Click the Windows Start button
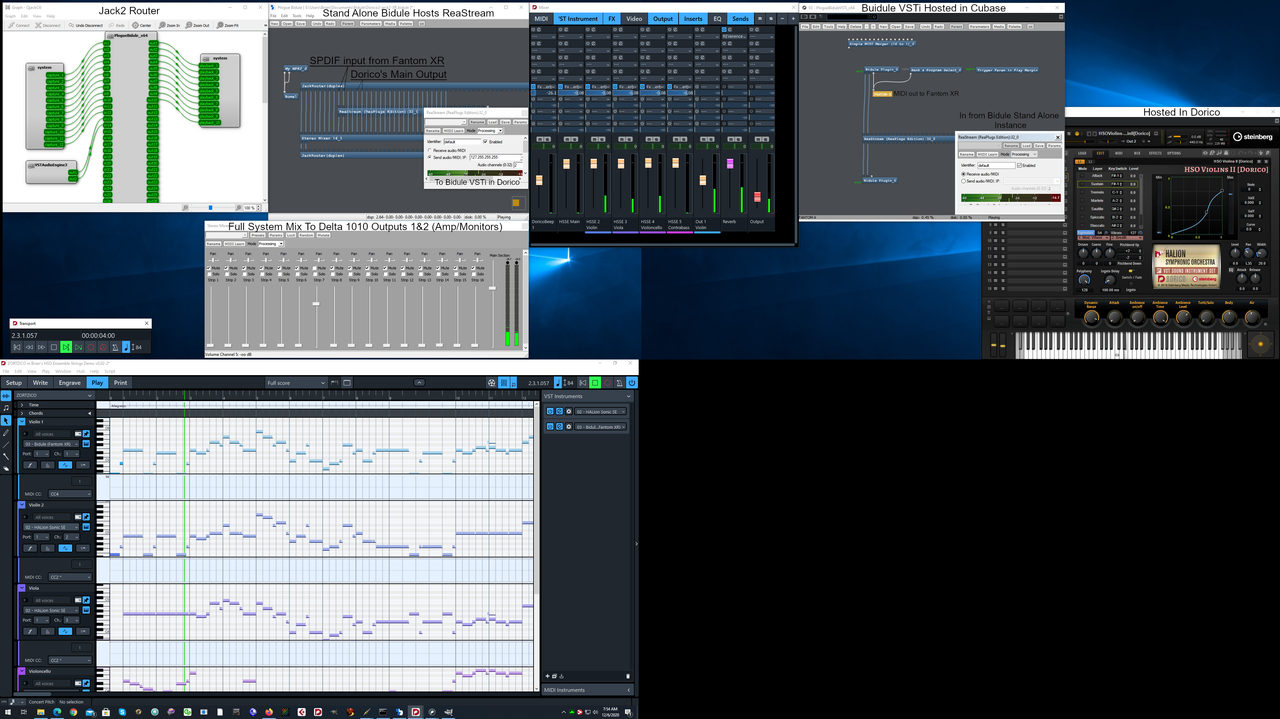This screenshot has height=719, width=1280. tap(7, 712)
